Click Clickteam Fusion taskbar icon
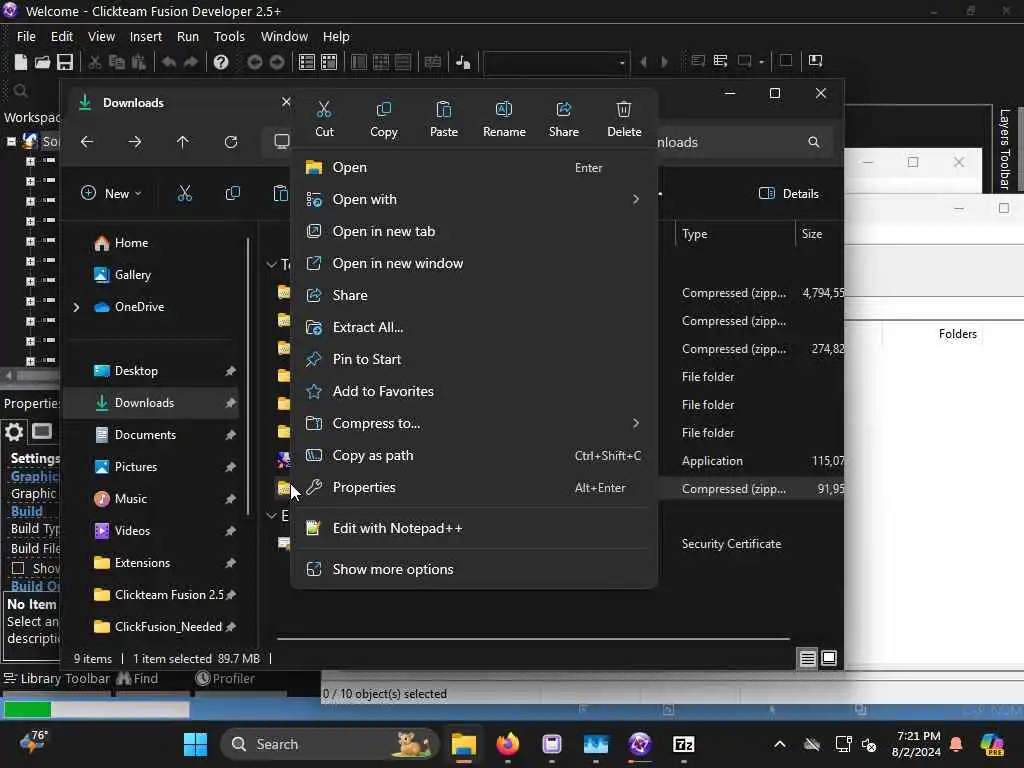1024x768 pixels. [640, 744]
